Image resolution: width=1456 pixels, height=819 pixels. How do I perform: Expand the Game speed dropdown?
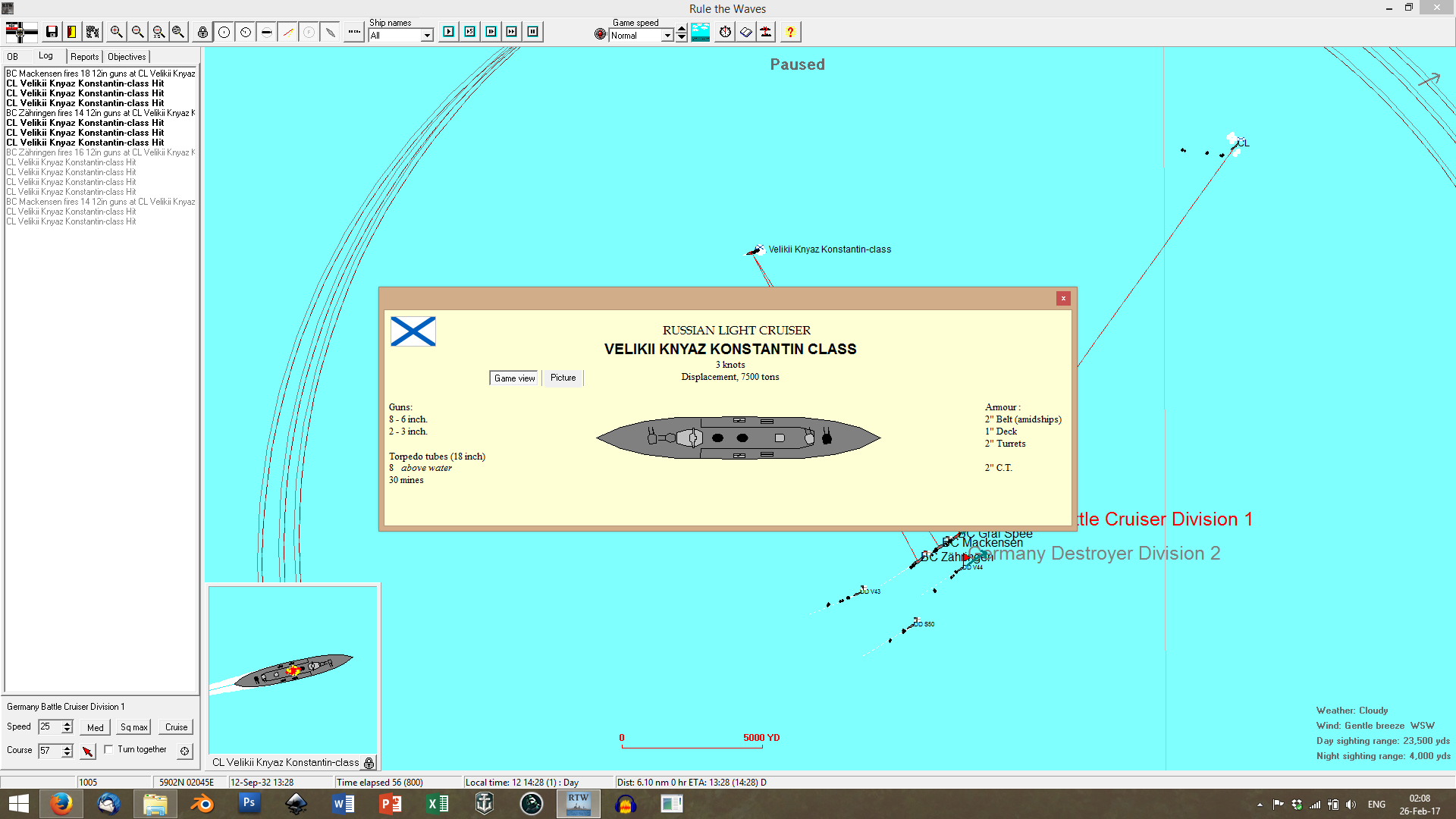point(667,36)
